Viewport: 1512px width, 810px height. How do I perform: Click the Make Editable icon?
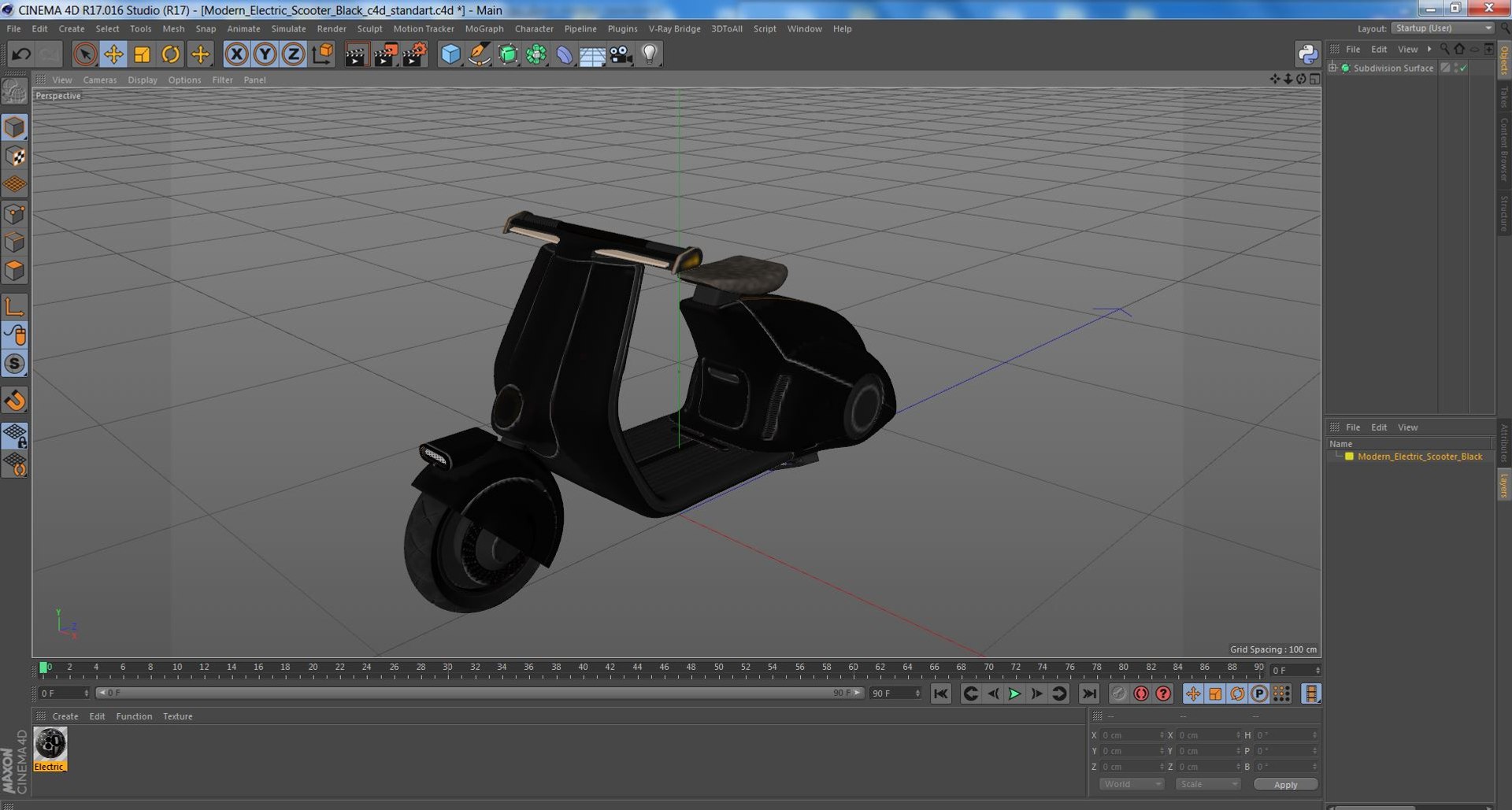[14, 92]
